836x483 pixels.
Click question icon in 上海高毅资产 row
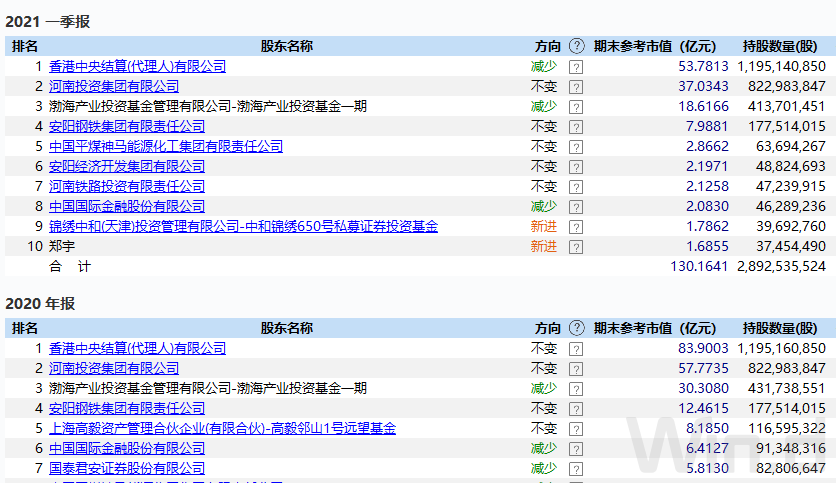pos(576,429)
